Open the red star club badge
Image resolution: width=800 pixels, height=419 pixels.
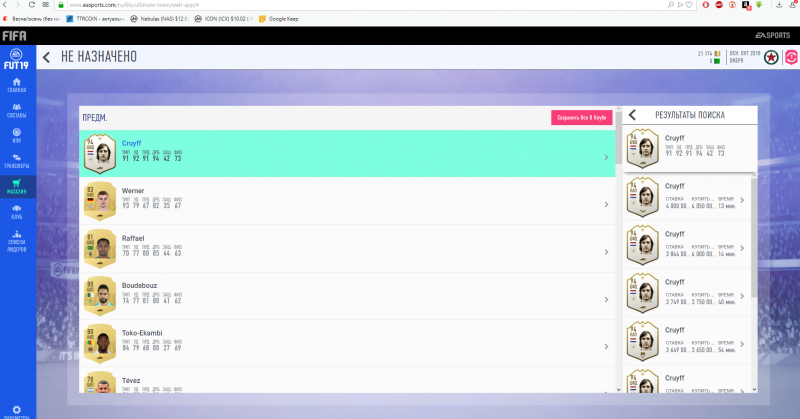(771, 57)
